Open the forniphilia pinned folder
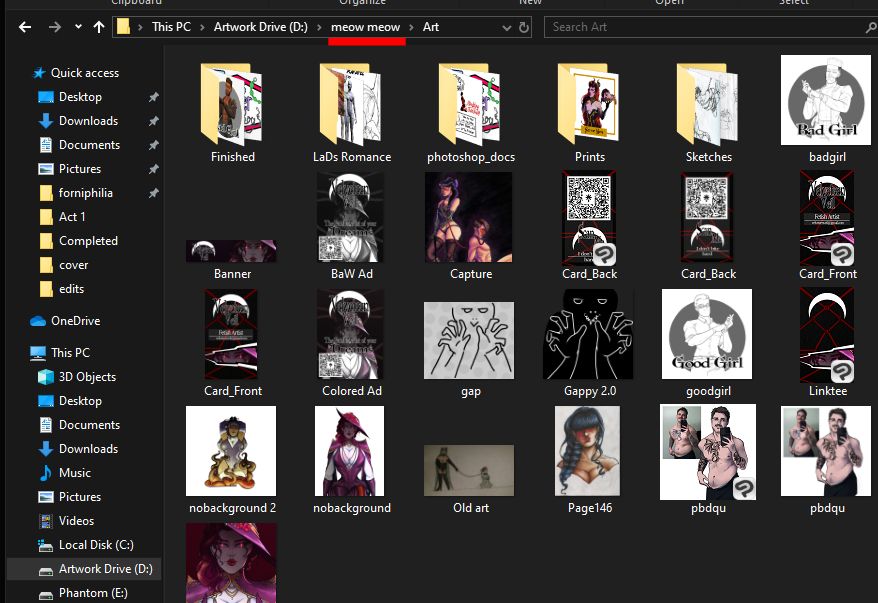Image resolution: width=878 pixels, height=603 pixels. coord(85,193)
